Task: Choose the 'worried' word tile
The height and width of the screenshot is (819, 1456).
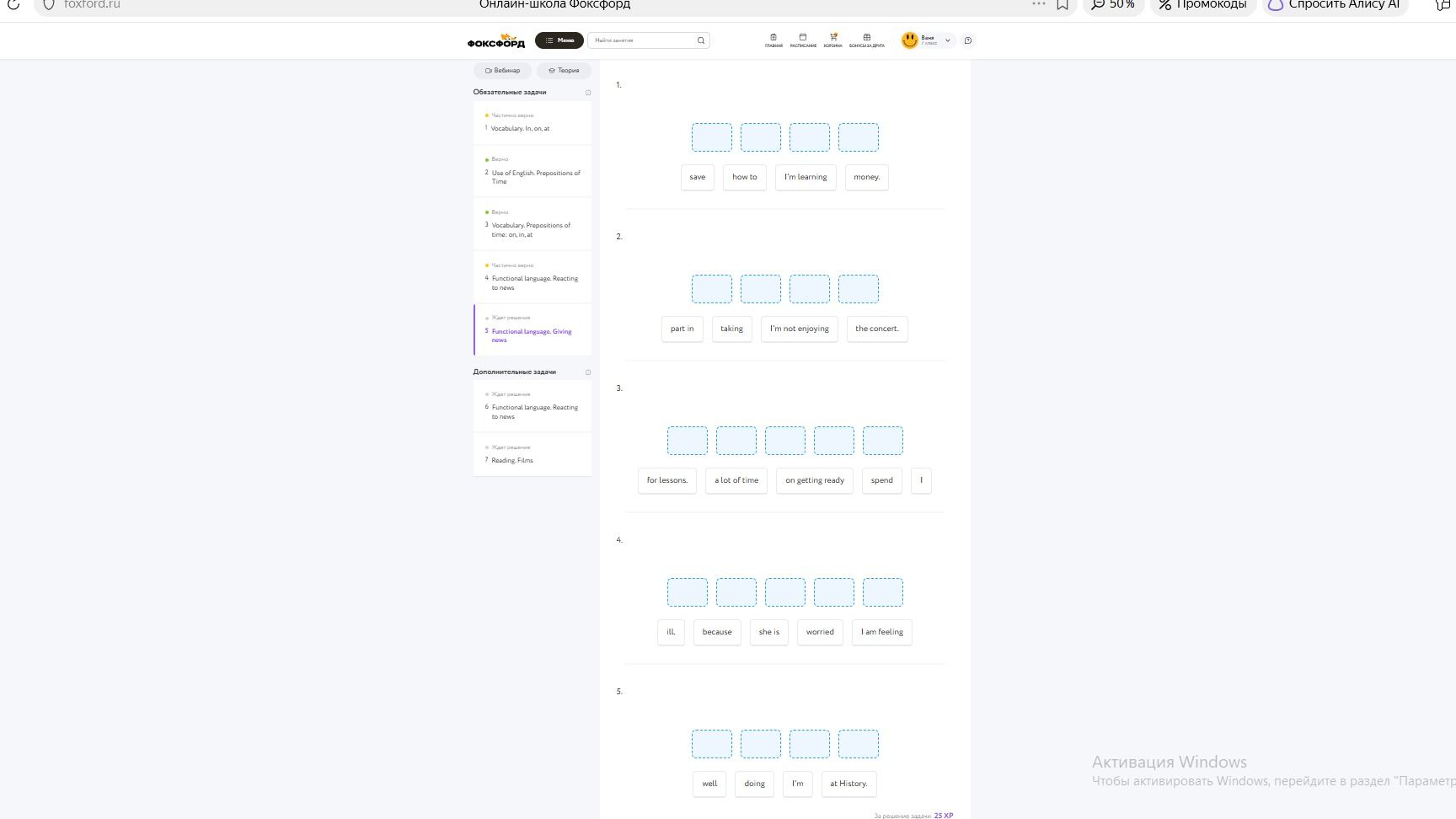Action: click(x=820, y=632)
